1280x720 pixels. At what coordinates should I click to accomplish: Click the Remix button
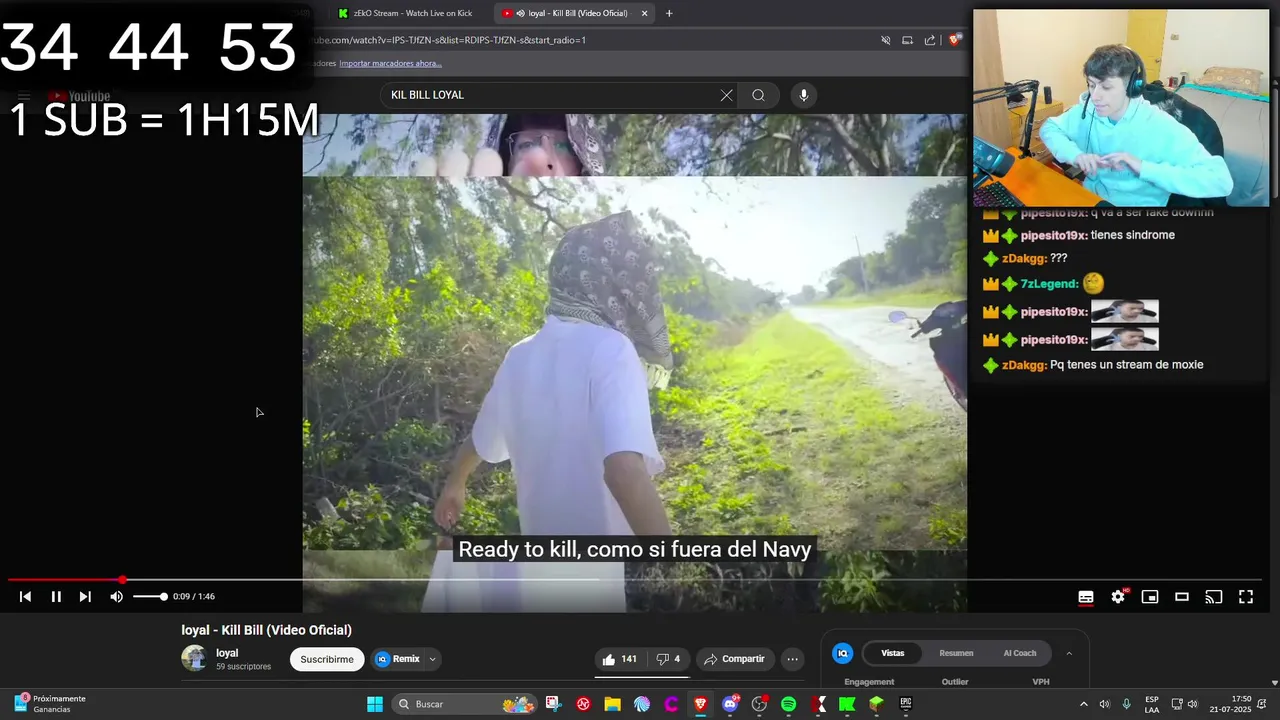tap(398, 659)
